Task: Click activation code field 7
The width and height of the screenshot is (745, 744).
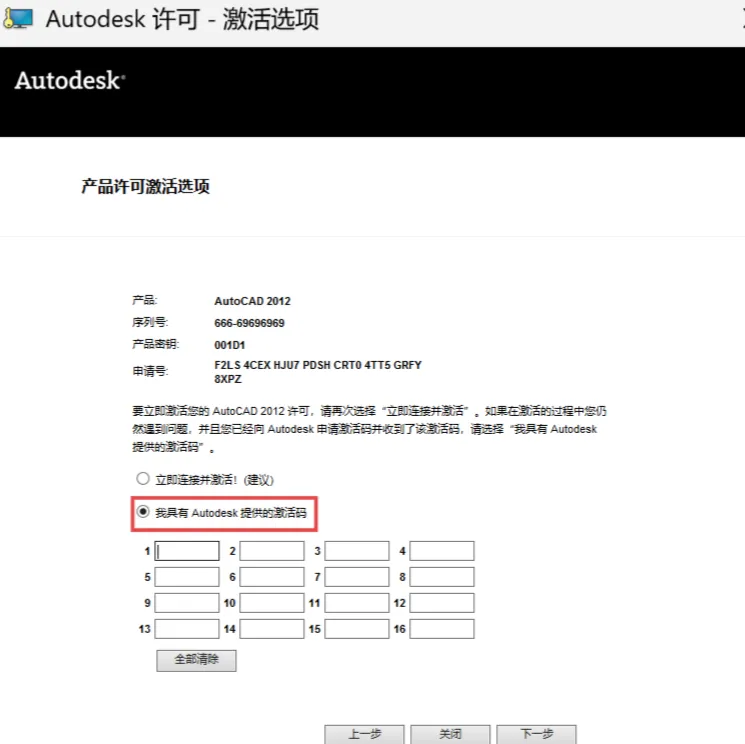Action: click(x=357, y=577)
